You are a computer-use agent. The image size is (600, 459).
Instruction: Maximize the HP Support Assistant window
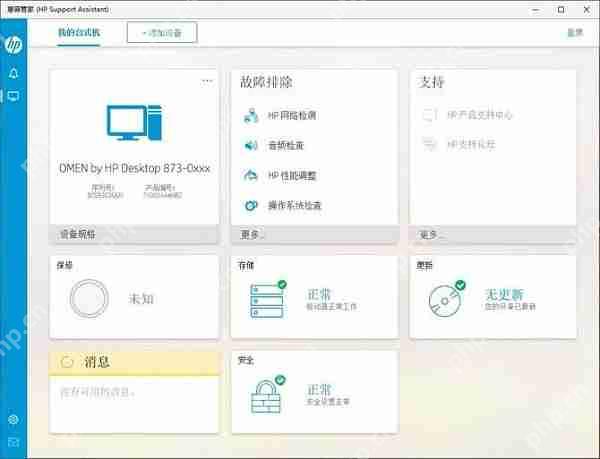tap(561, 10)
